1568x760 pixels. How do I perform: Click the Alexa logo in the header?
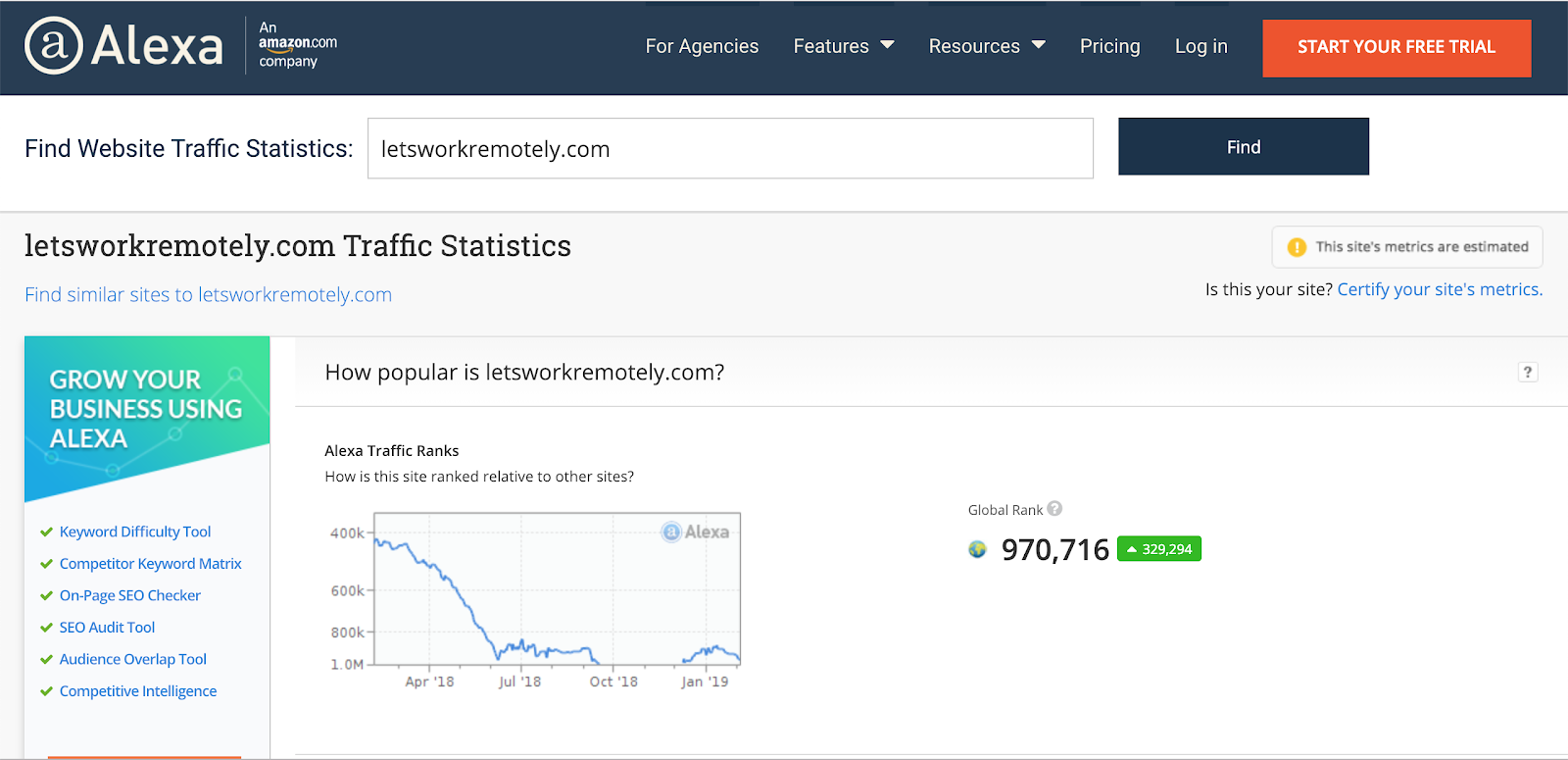124,46
